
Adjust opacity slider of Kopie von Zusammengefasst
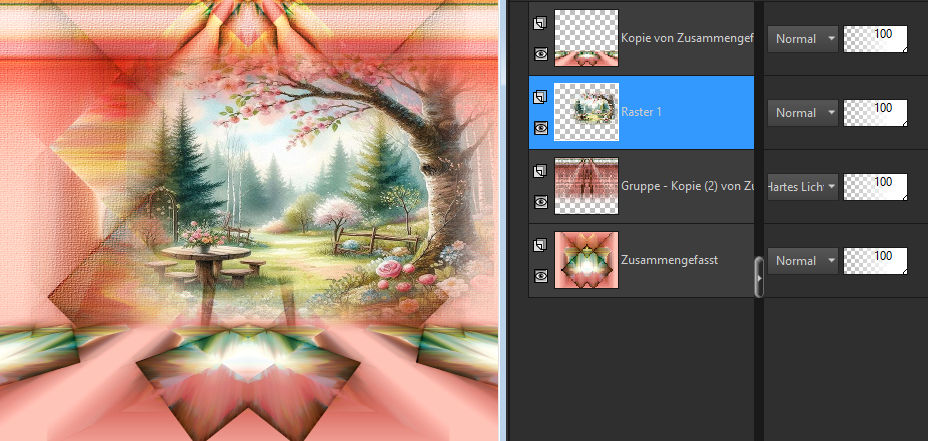875,38
